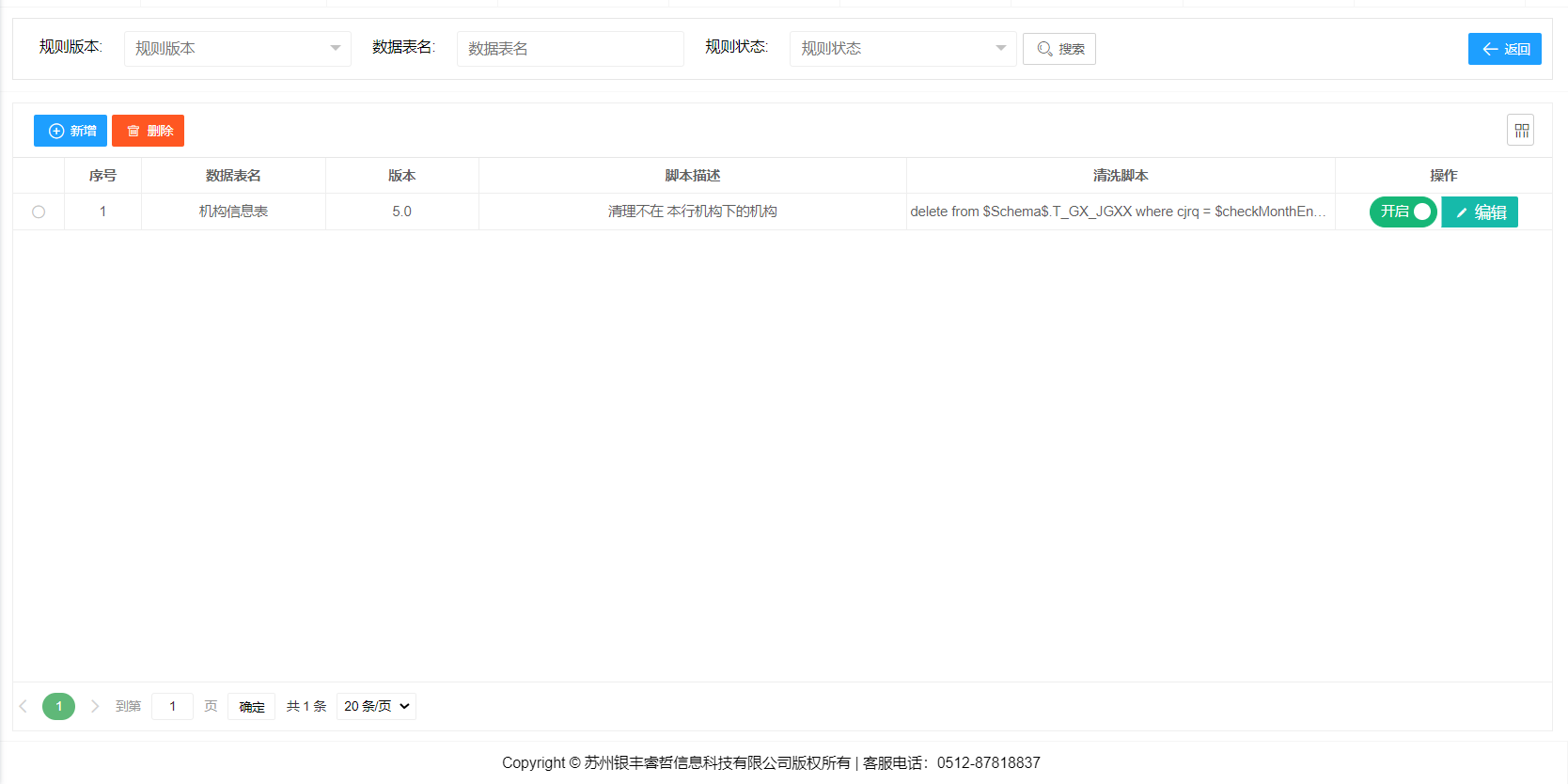Screen dimensions: 1568x784
Task: Click the column settings grid icon
Action: (1520, 131)
